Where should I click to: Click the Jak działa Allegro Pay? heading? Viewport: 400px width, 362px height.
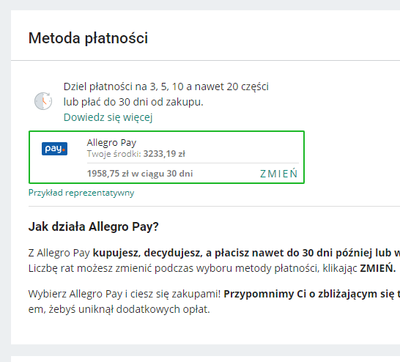[93, 227]
